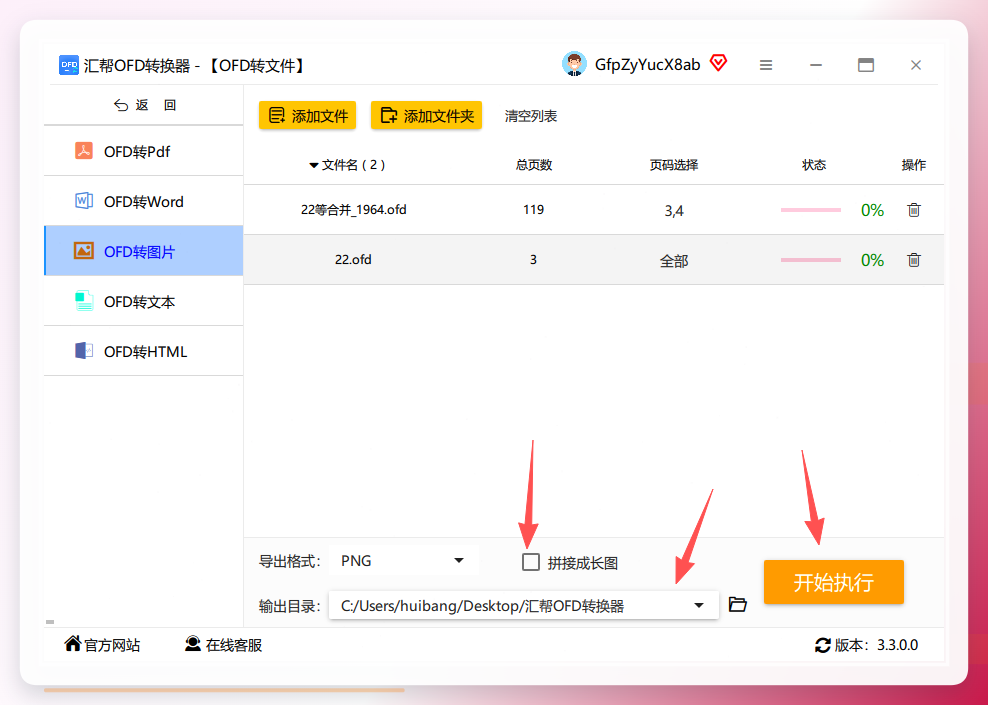The image size is (988, 705).
Task: Remove 22.ofd using its trash icon
Action: 914,260
